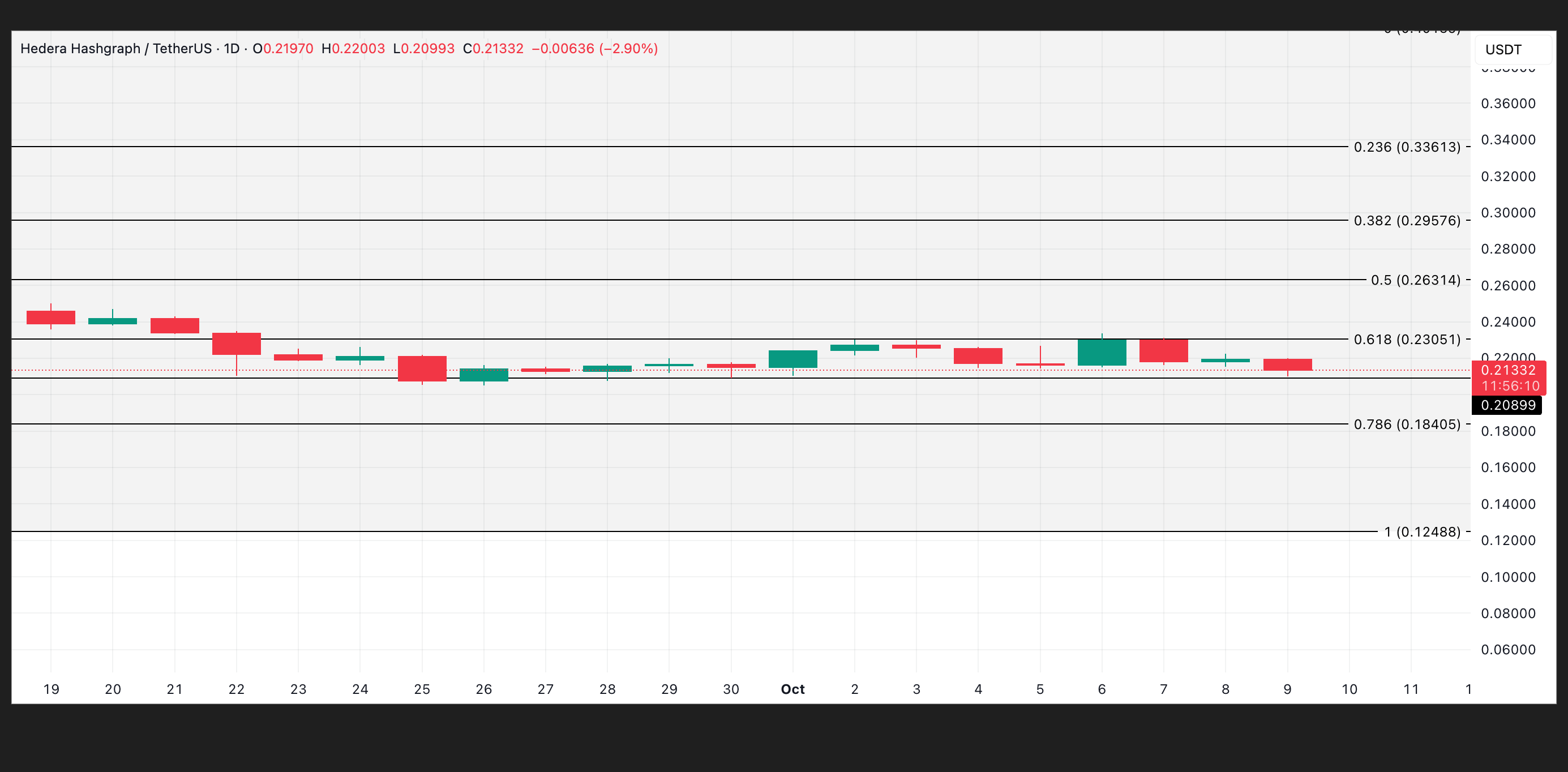Select the 0.382 (0.29576) Fibonacci level label
Screen dimensions: 1568x772
1406,221
